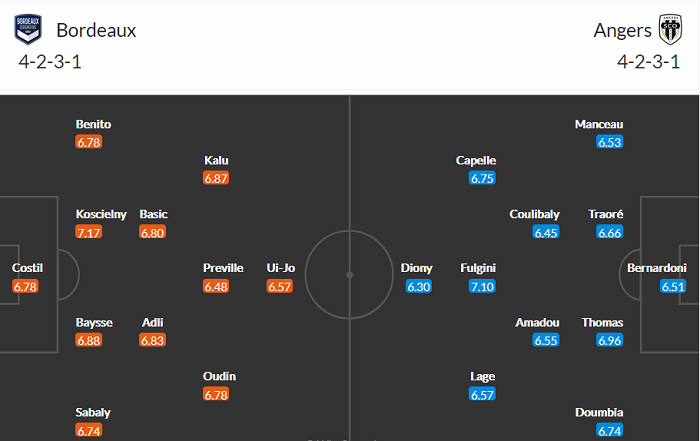This screenshot has height=441, width=700.
Task: Select goalkeeper Costil's 6.78 rating badge
Action: click(27, 287)
